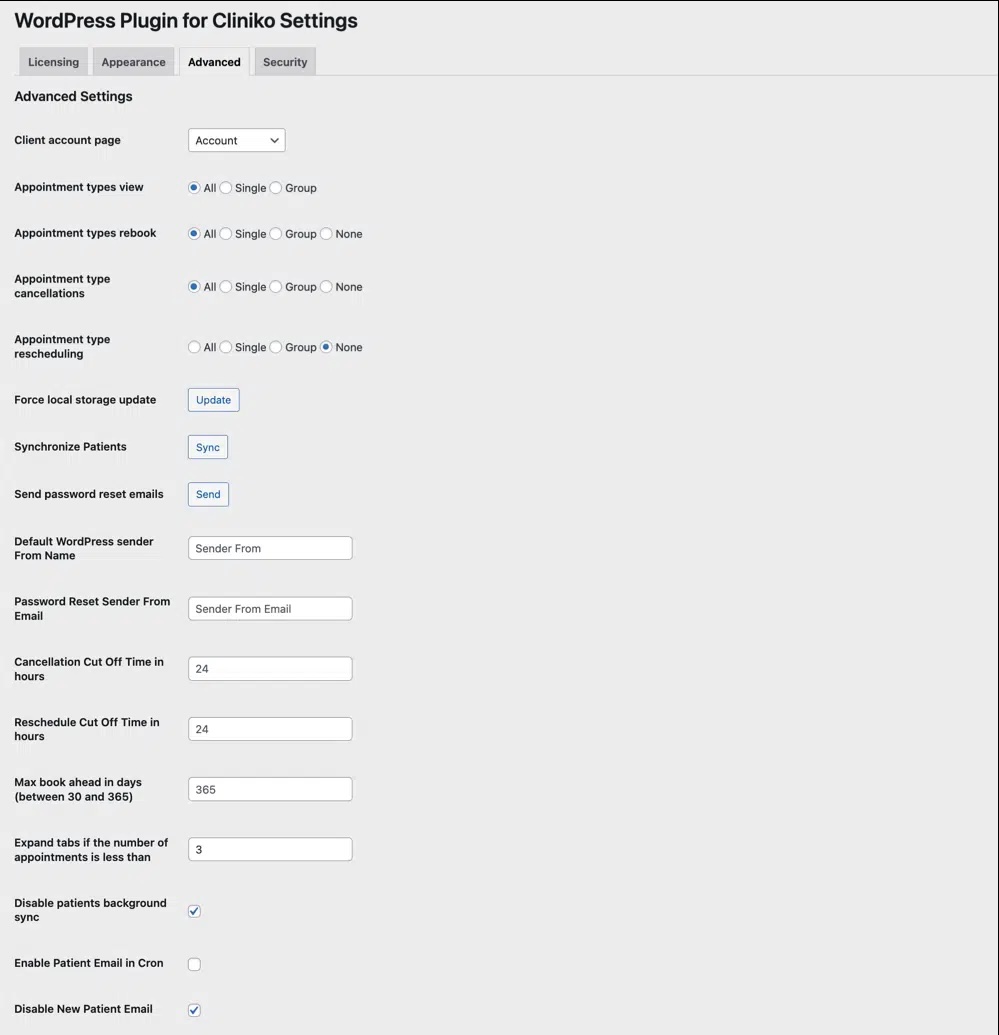This screenshot has width=999, height=1035.
Task: Focus the Sender From name field
Action: click(x=270, y=548)
